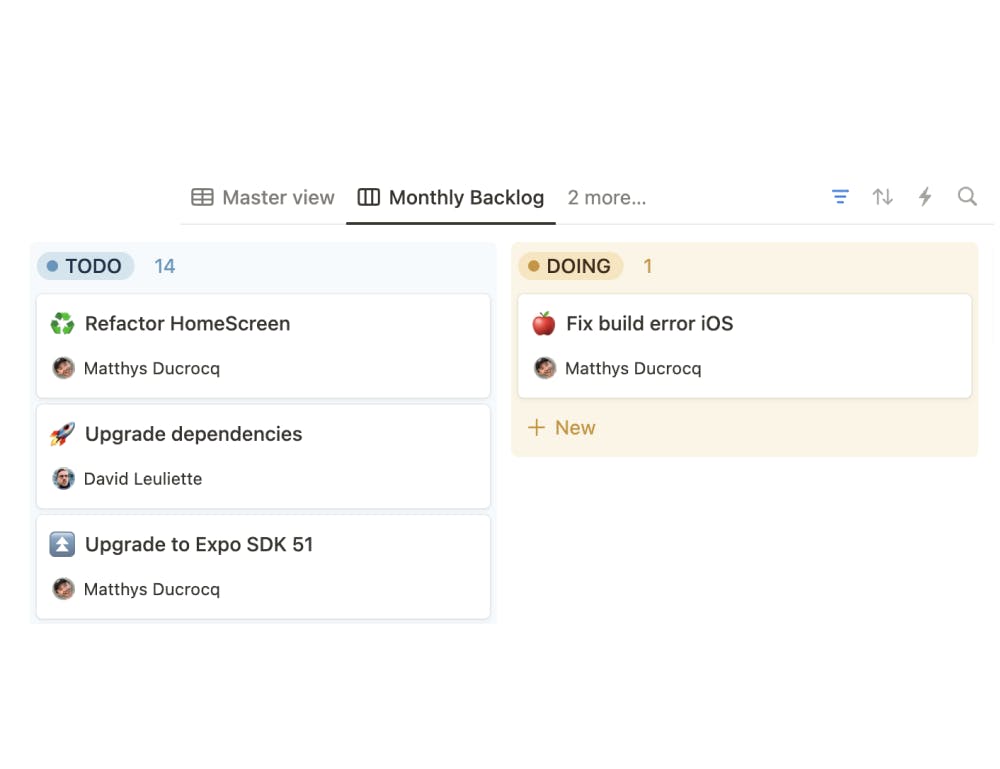Open automations lightning bolt icon
The width and height of the screenshot is (1000, 769).
click(x=925, y=197)
